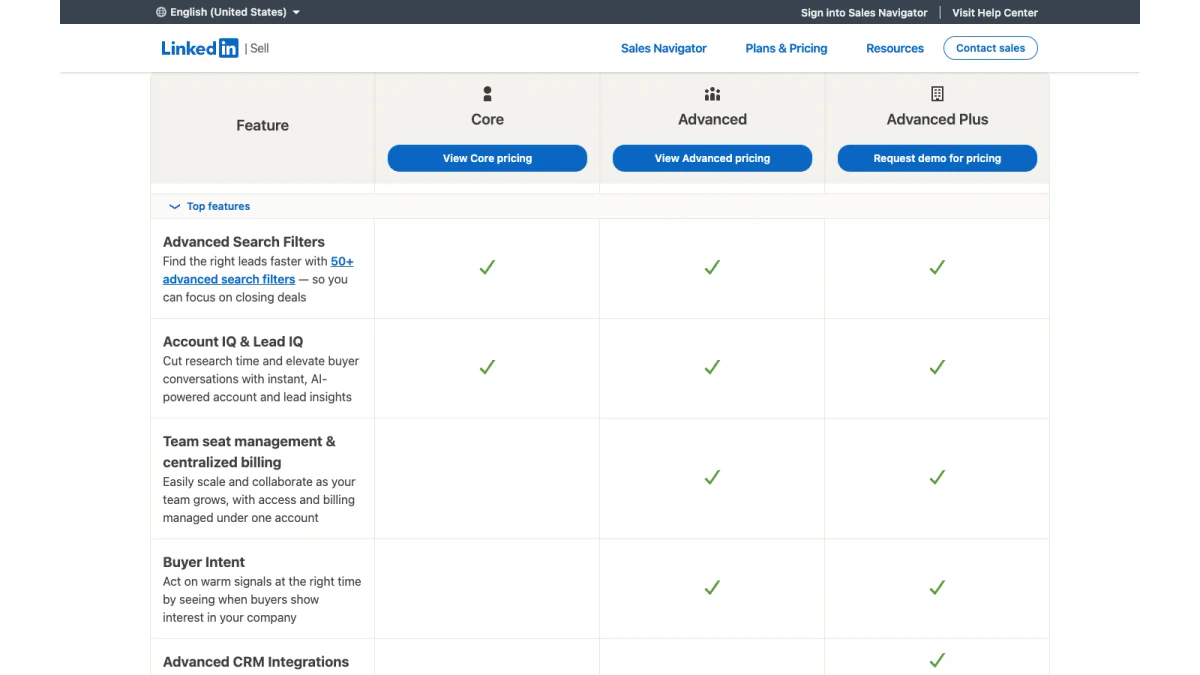Click the View Advanced pricing button

point(712,158)
